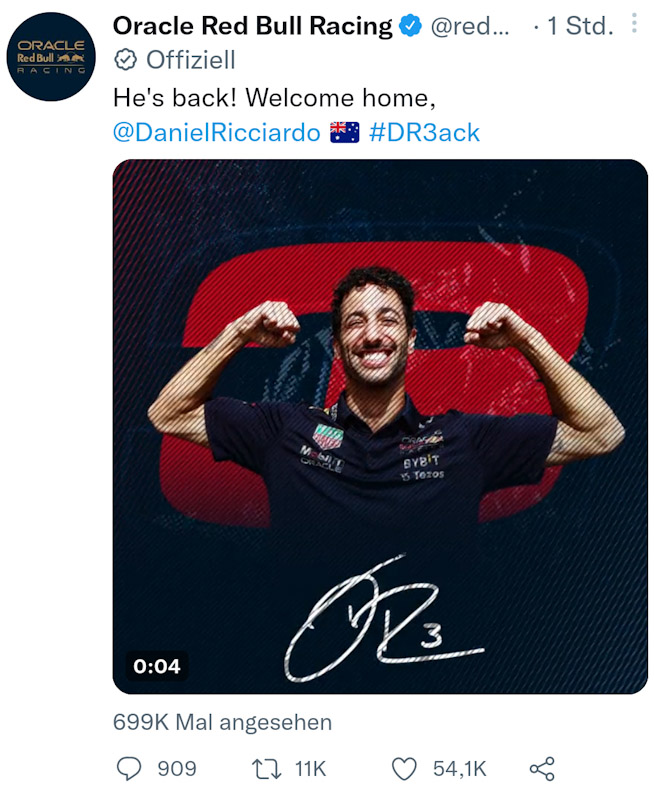Click the 0:04 video duration badge
This screenshot has height=800, width=654.
tap(157, 666)
